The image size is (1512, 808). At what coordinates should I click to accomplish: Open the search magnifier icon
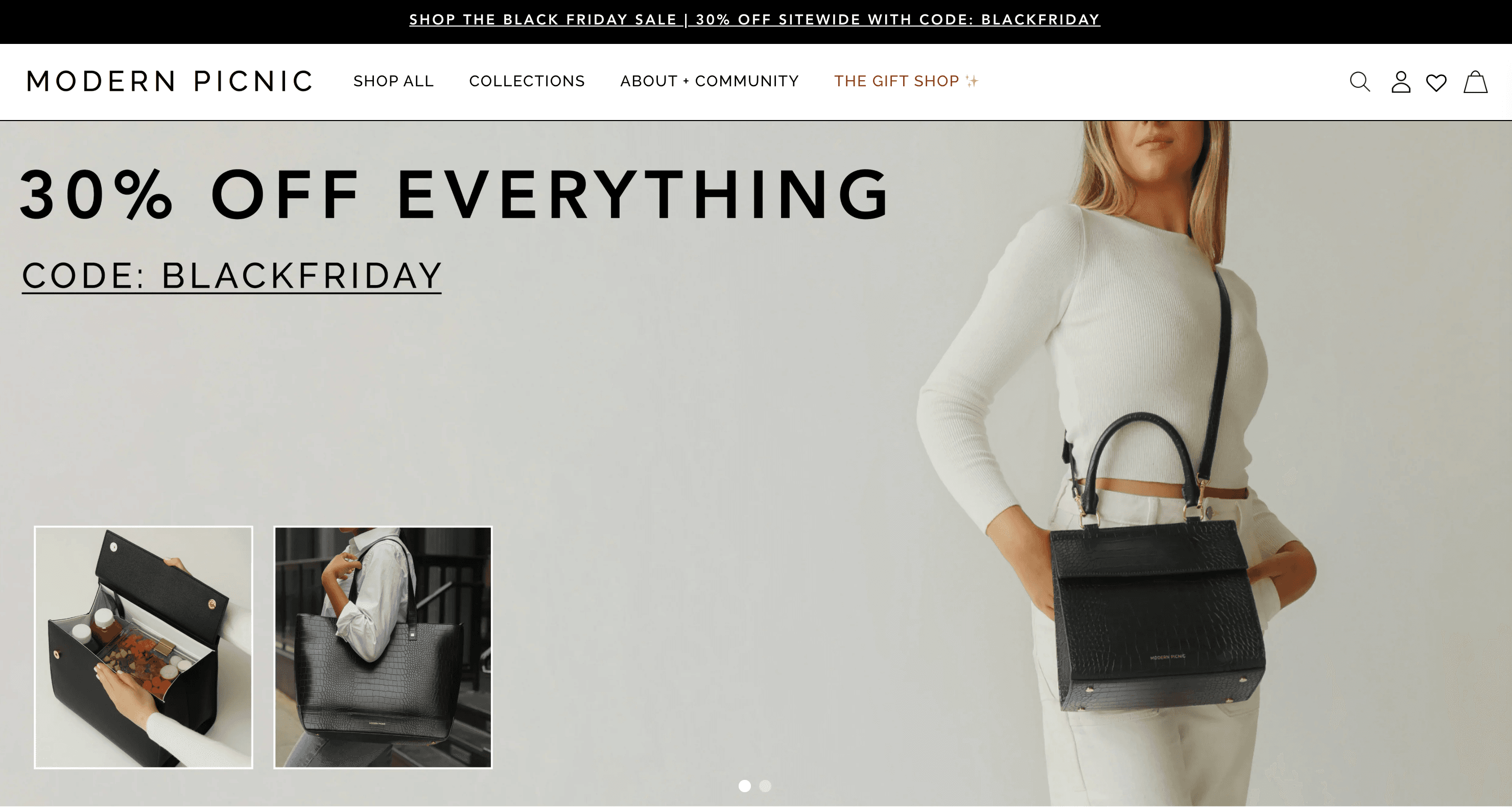pos(1359,82)
